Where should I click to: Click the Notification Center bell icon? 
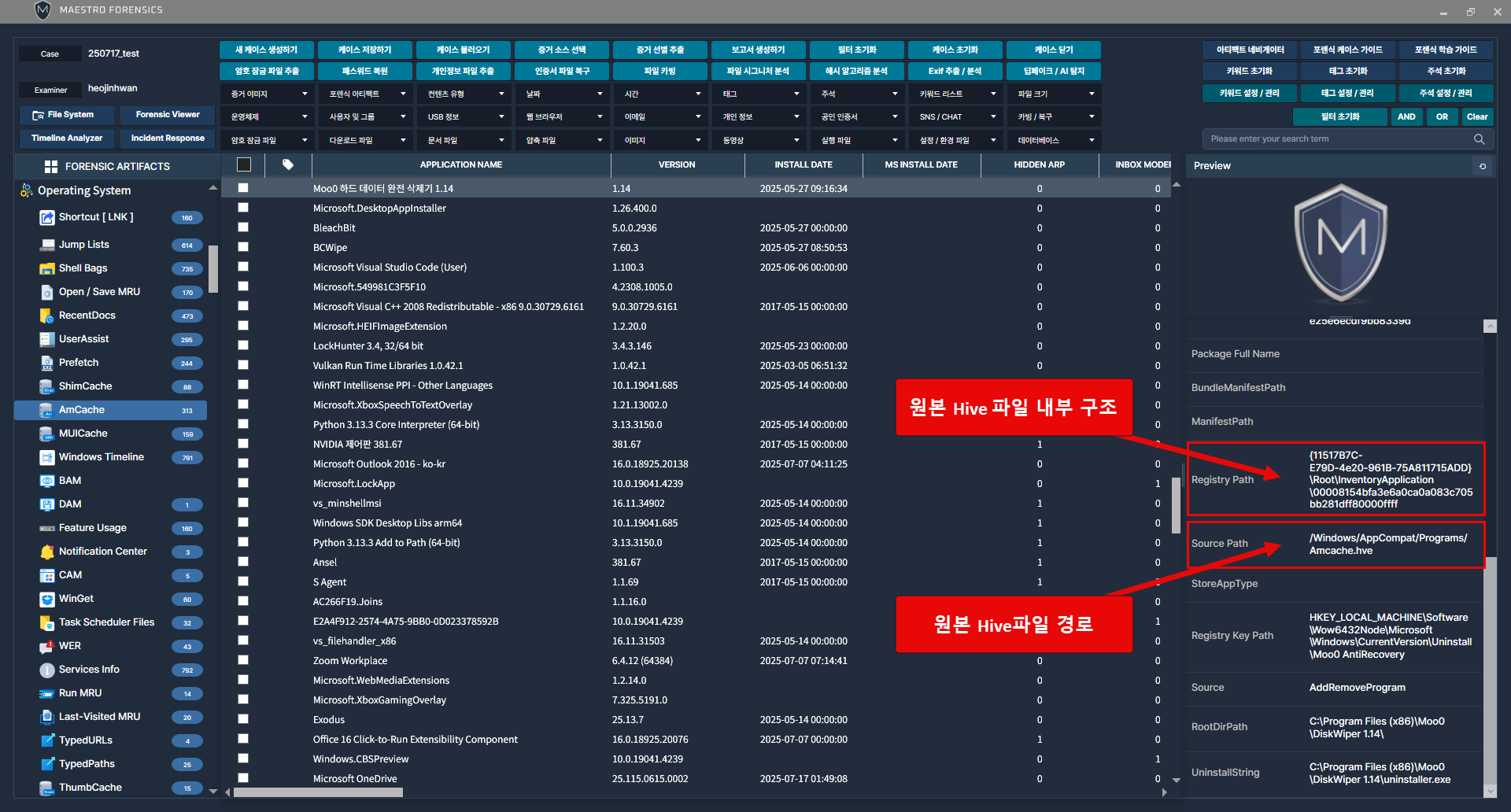47,552
